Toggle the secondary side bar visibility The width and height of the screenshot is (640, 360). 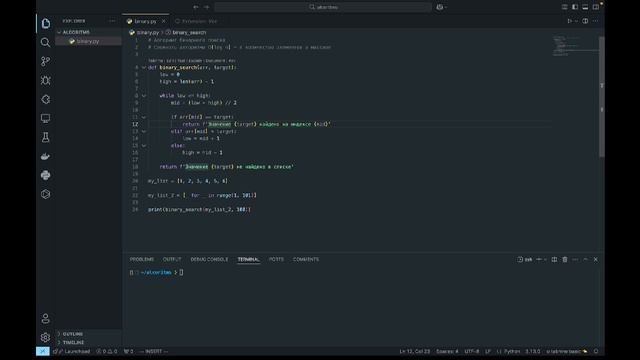[596, 7]
